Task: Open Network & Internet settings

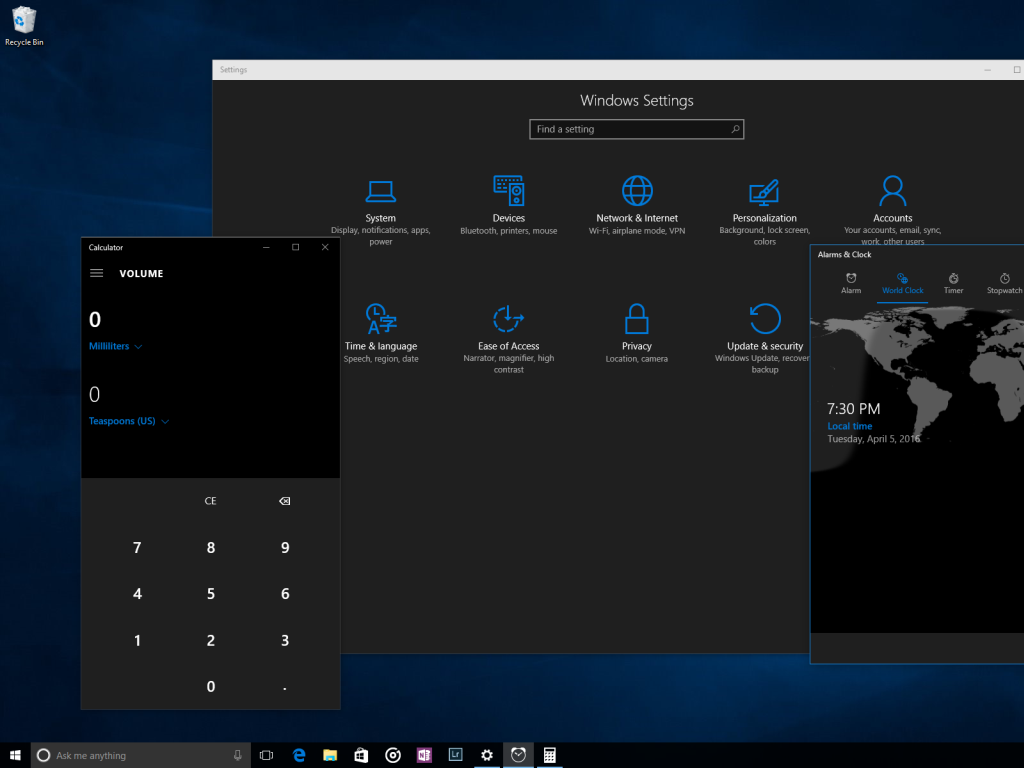Action: click(x=637, y=206)
